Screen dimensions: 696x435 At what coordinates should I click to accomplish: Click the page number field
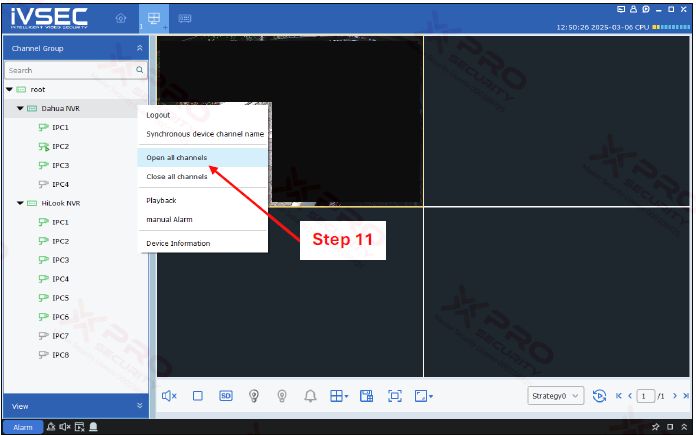click(645, 396)
